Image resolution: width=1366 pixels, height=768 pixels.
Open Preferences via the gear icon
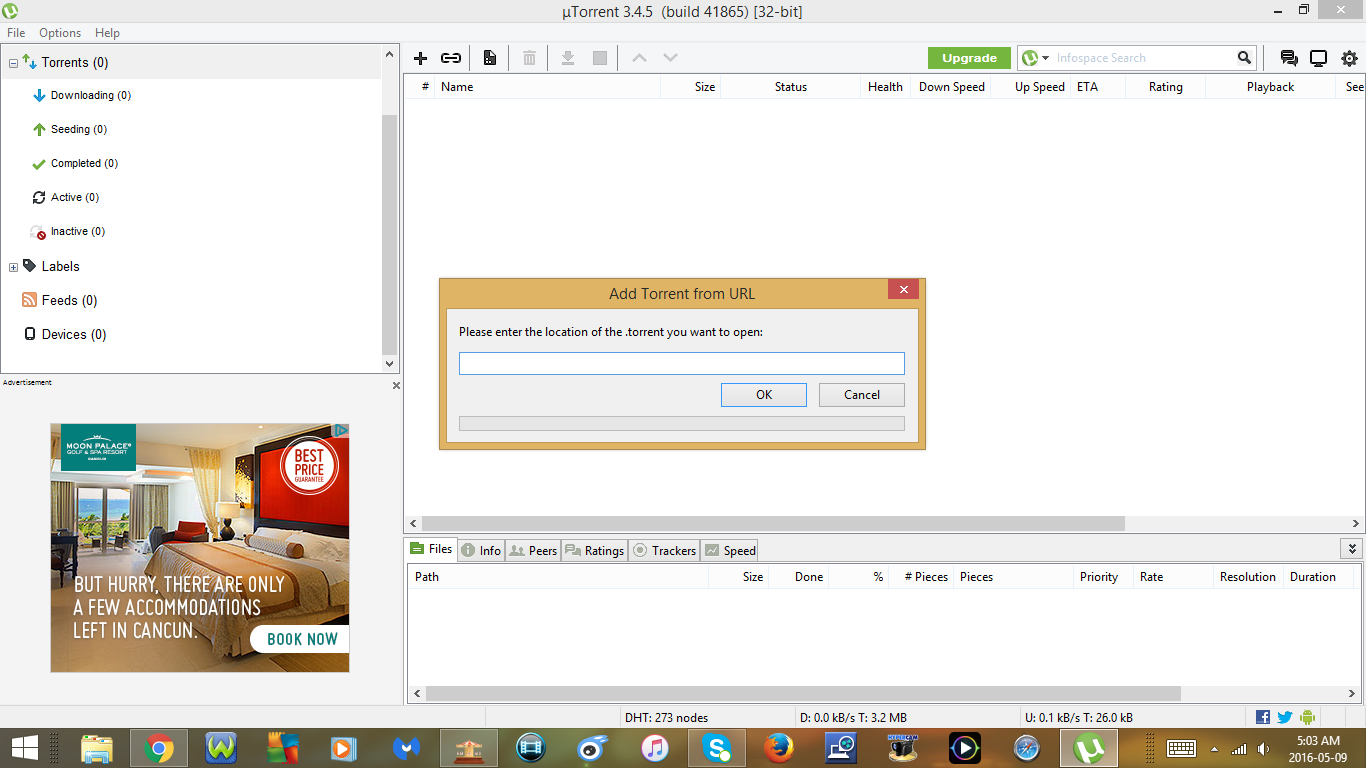tap(1350, 58)
